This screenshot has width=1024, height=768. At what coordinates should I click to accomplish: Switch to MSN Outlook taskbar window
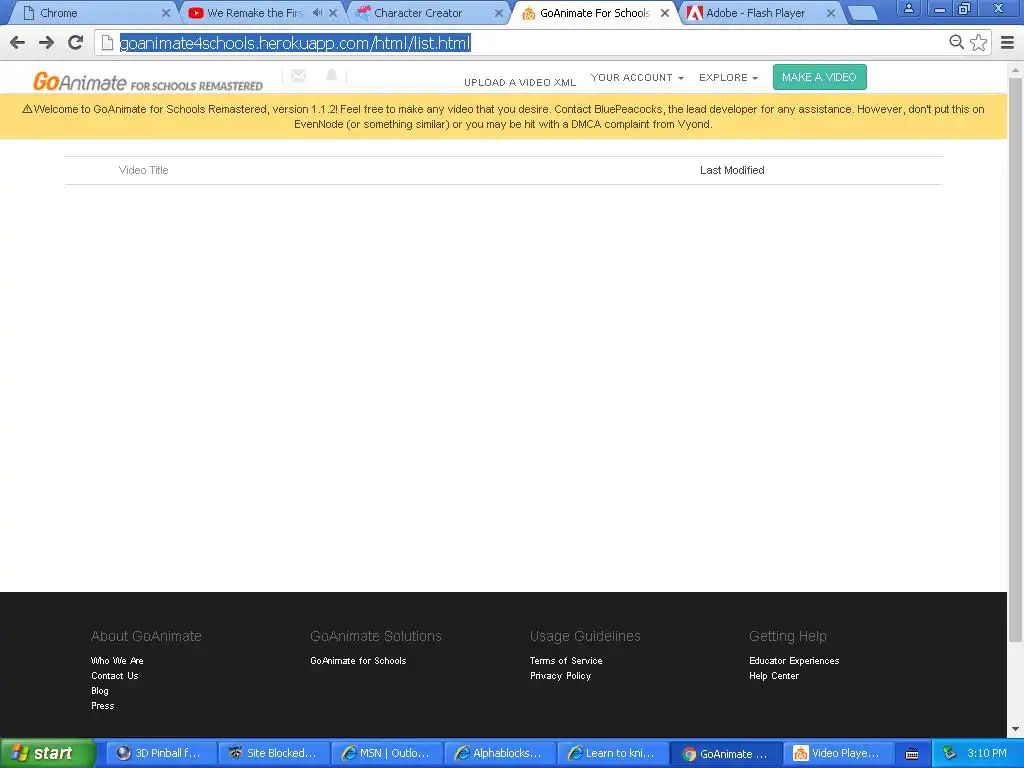387,753
